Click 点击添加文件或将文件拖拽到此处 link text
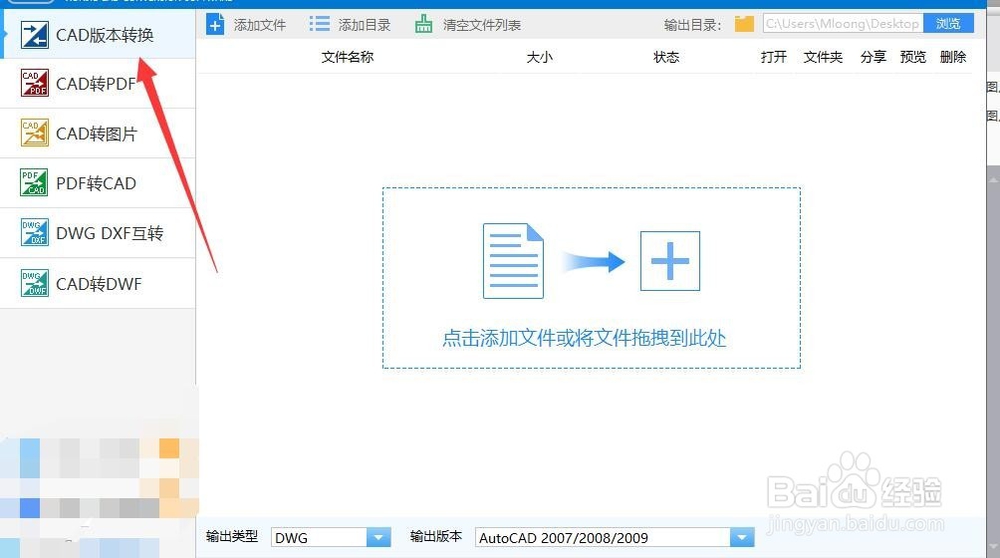Screen dimensions: 1000x558 pos(584,338)
